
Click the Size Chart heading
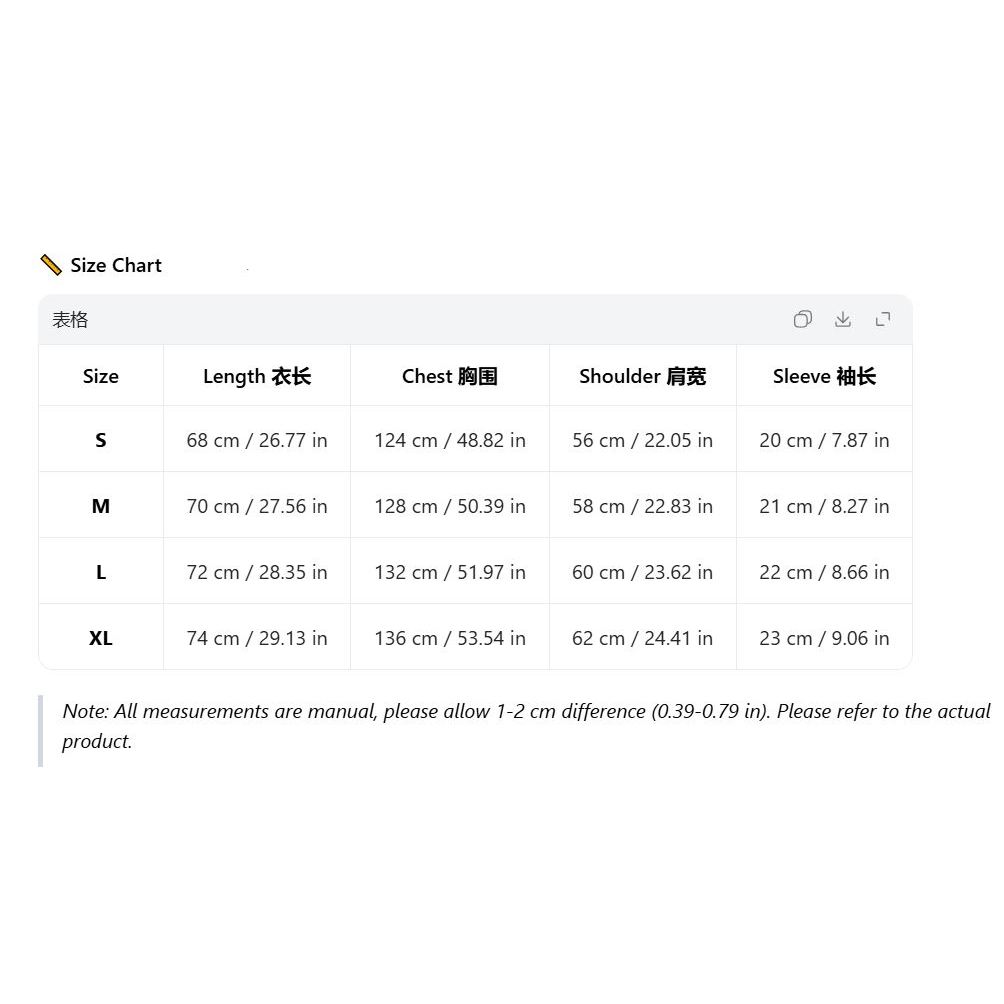[x=116, y=265]
